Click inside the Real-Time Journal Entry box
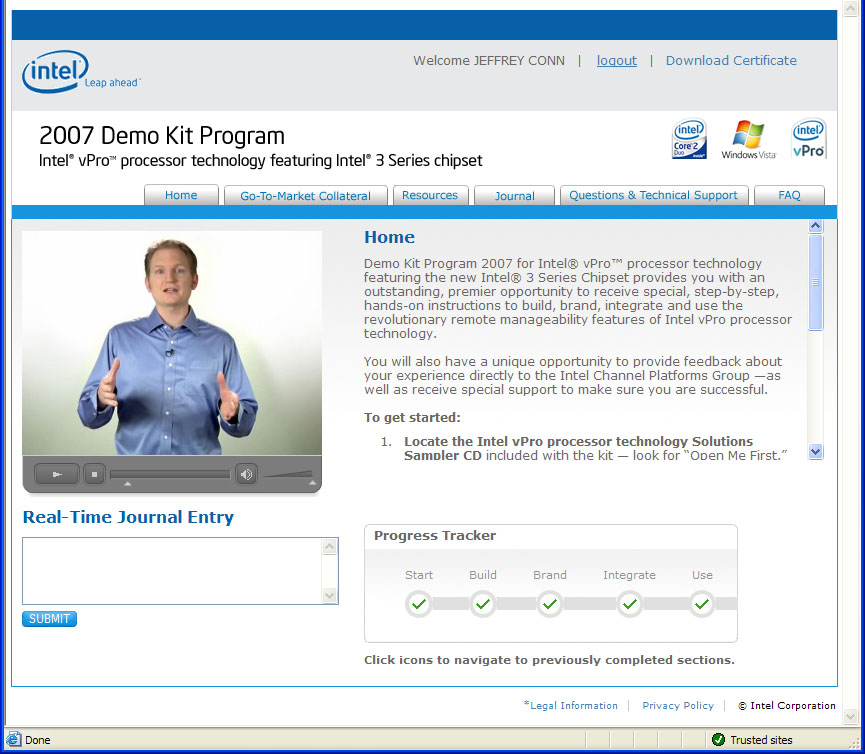The width and height of the screenshot is (865, 754). click(x=172, y=571)
